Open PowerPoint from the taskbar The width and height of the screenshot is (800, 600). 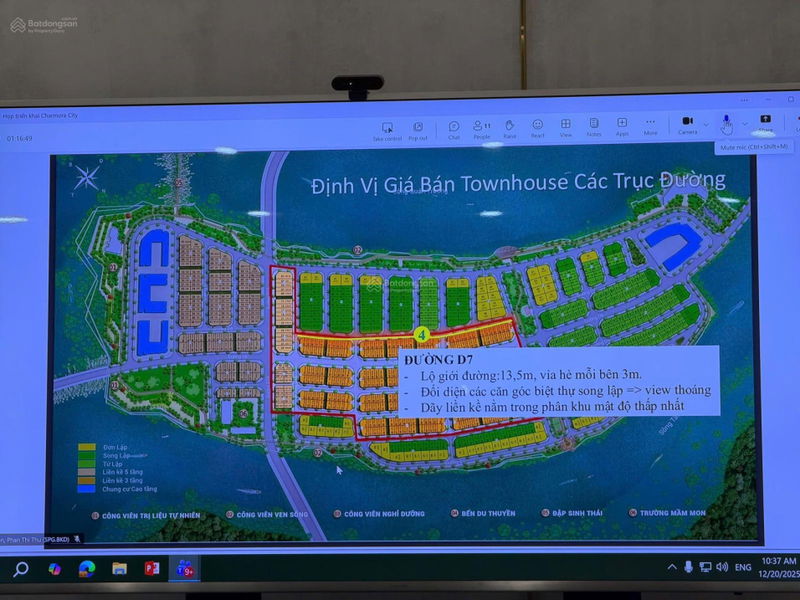(x=152, y=569)
